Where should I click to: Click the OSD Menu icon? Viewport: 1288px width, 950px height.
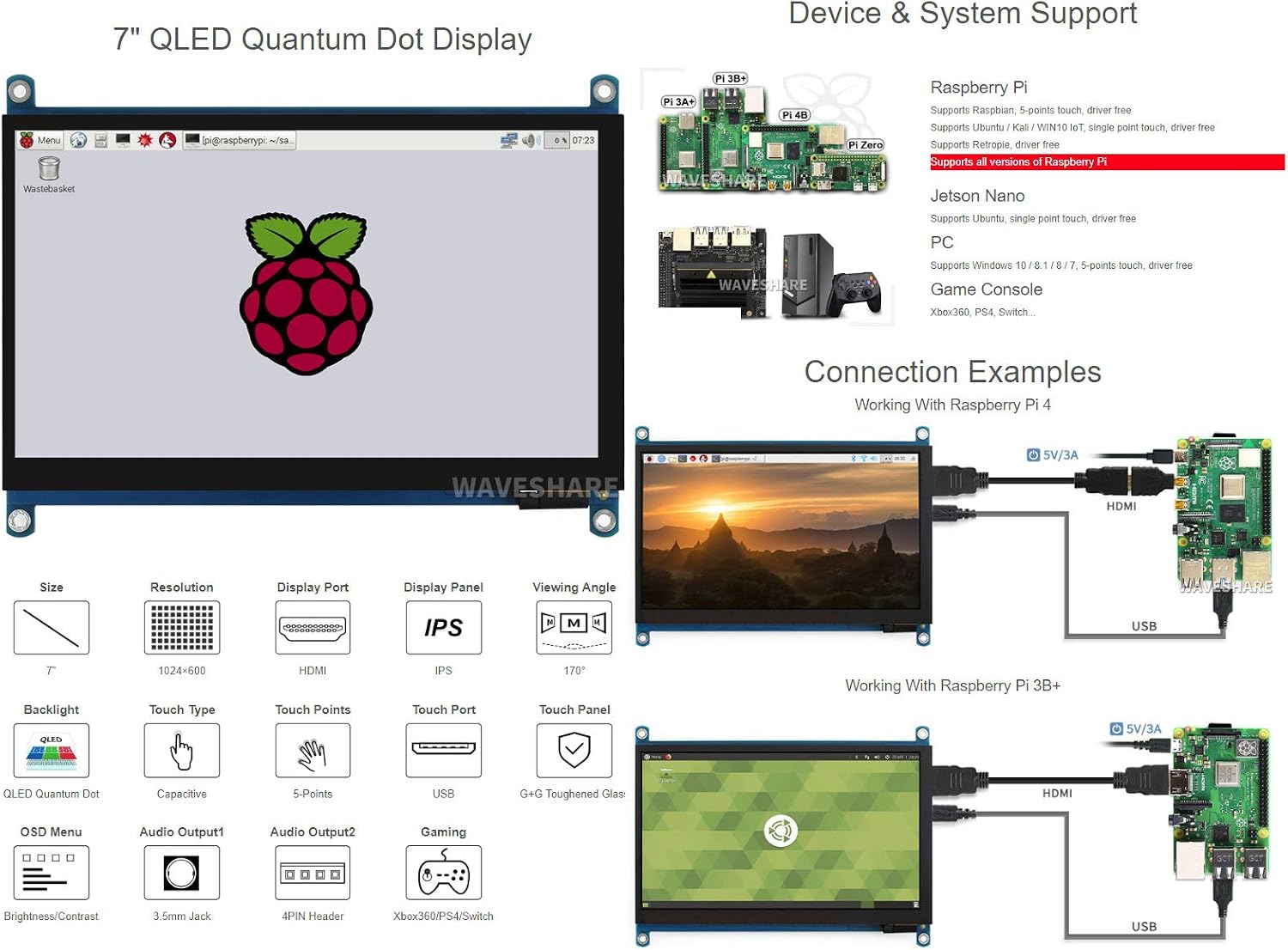[52, 873]
